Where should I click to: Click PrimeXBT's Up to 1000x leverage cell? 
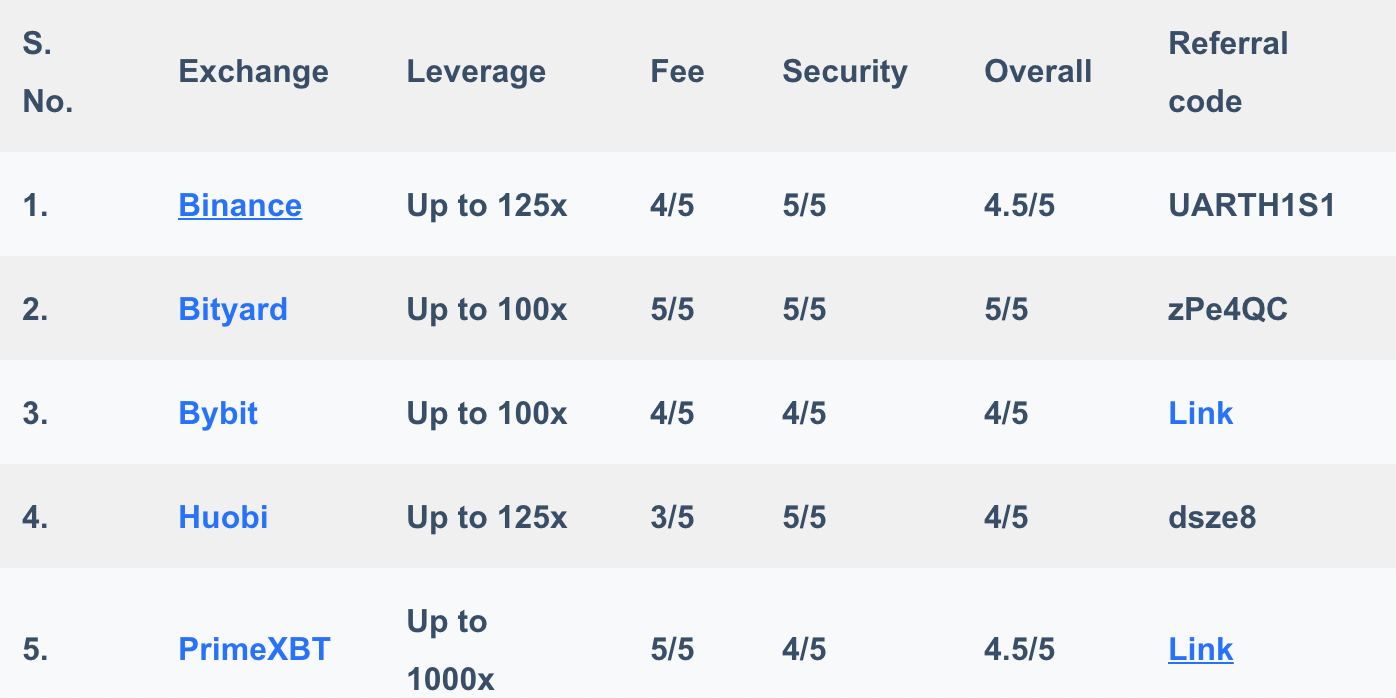(x=450, y=650)
